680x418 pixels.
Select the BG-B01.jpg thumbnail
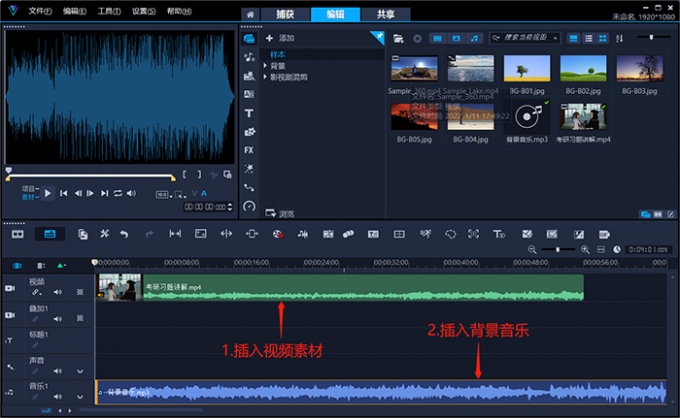[x=527, y=68]
